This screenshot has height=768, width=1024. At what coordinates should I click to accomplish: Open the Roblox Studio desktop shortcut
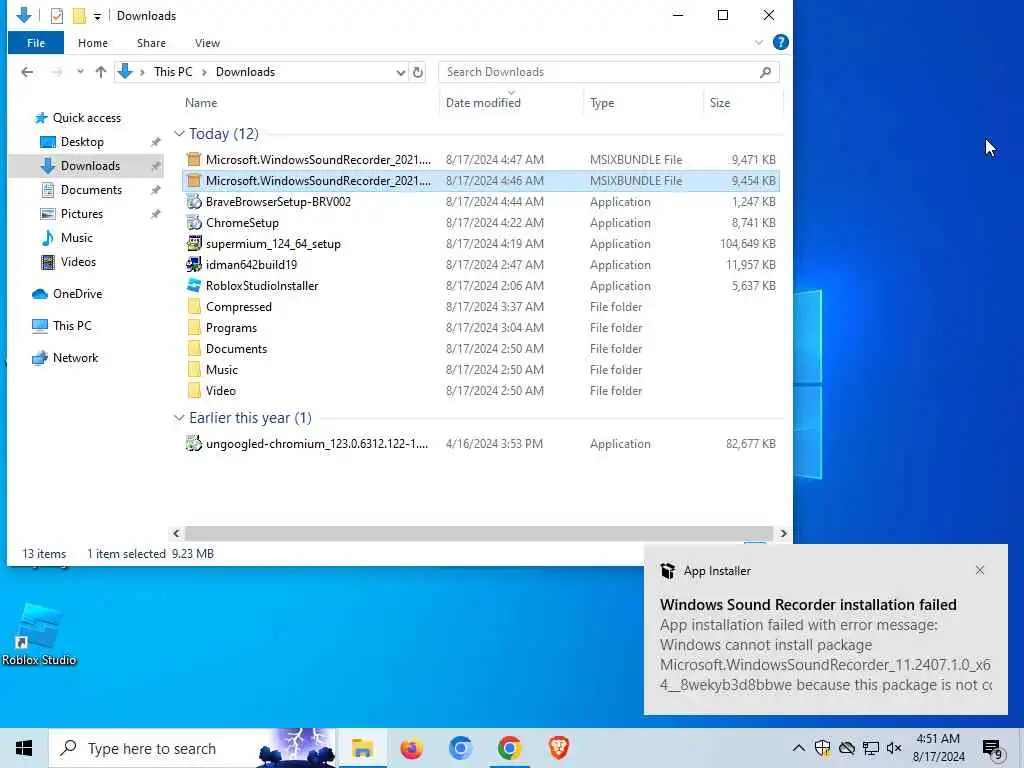tap(39, 635)
